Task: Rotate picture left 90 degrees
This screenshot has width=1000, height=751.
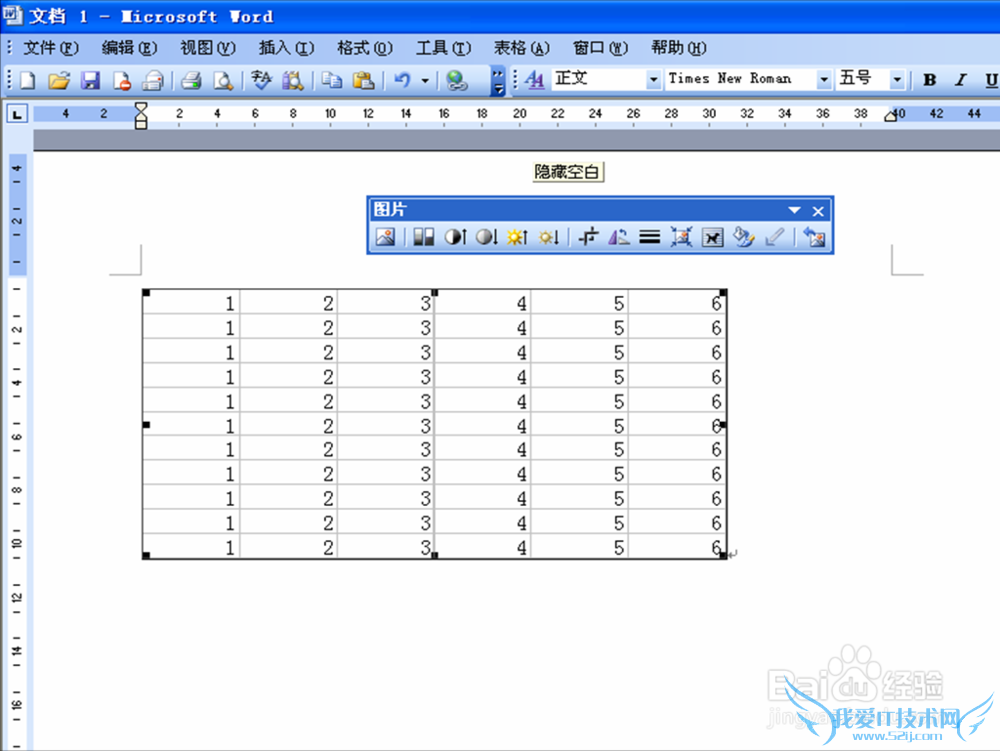Action: 619,237
